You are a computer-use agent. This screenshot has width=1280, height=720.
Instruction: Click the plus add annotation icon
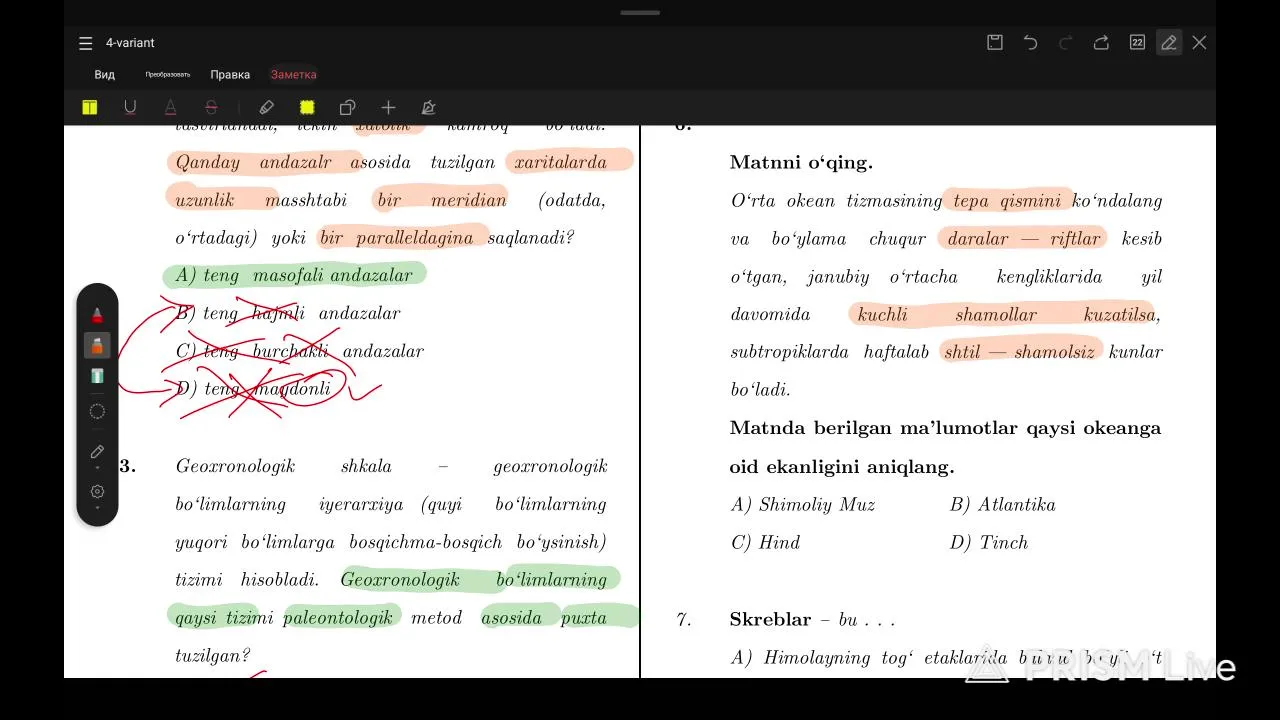point(388,107)
